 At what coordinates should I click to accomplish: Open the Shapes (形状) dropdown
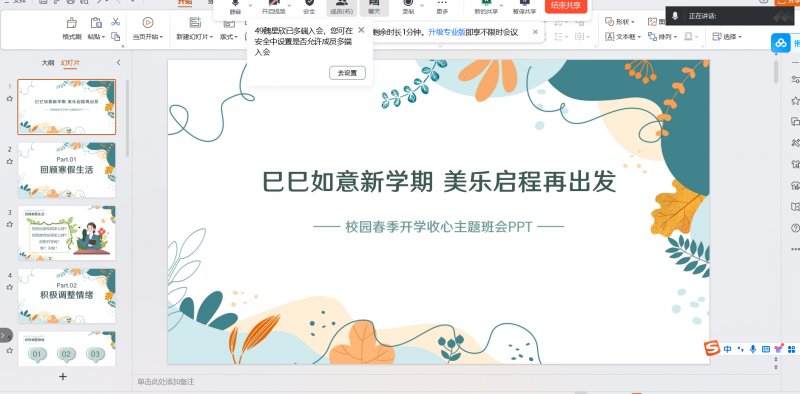coord(620,22)
